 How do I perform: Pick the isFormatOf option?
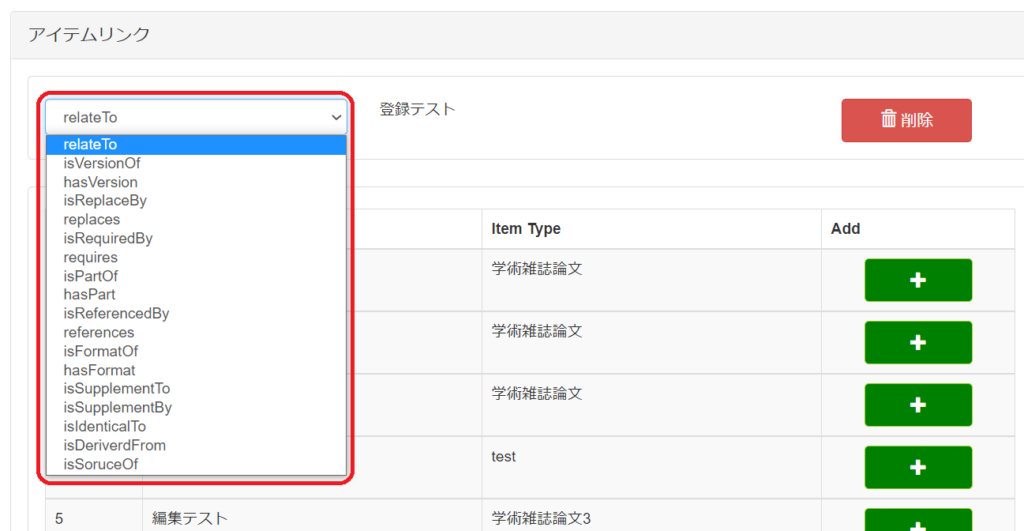point(100,351)
